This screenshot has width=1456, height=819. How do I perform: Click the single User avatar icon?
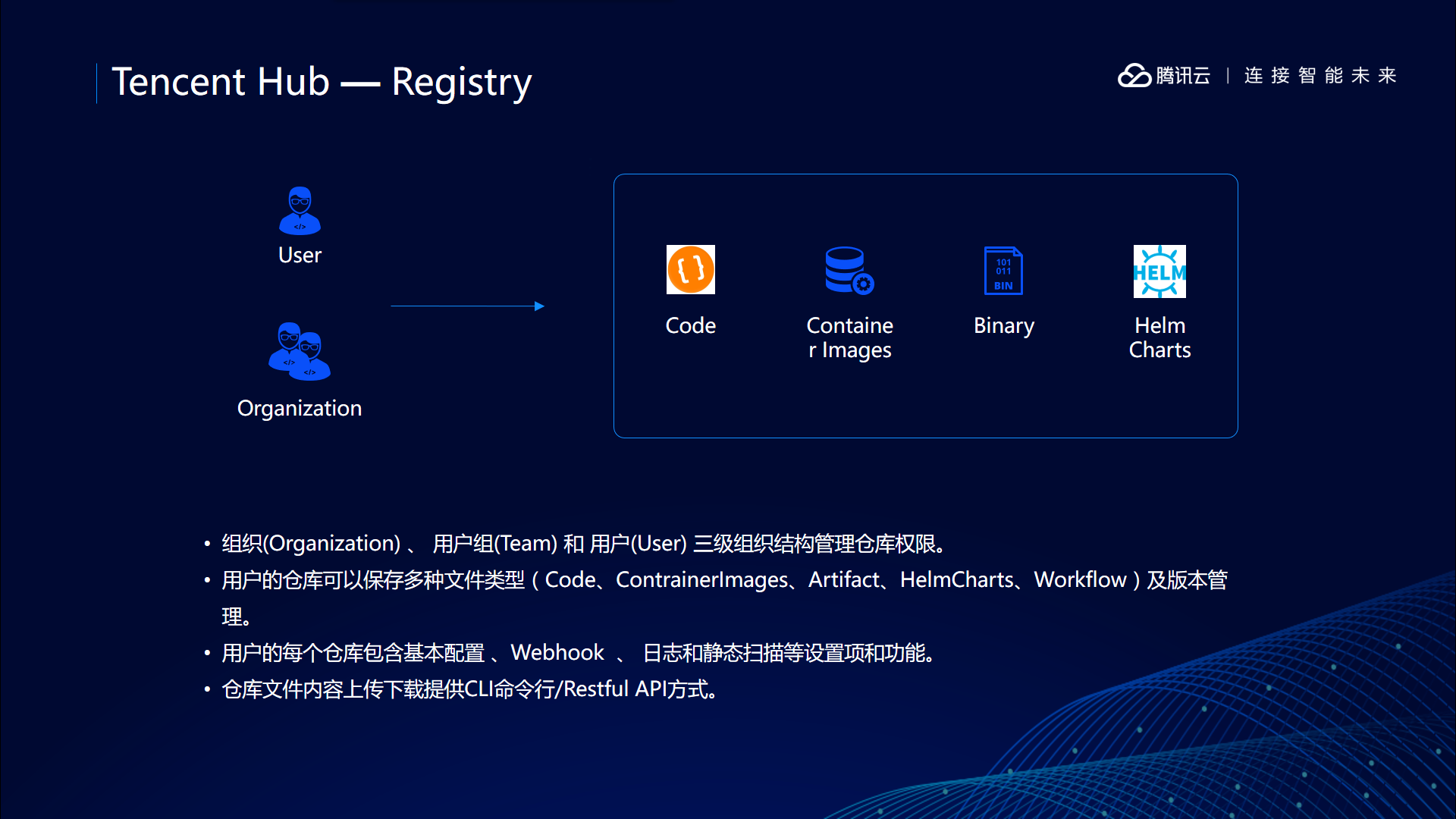(x=300, y=211)
